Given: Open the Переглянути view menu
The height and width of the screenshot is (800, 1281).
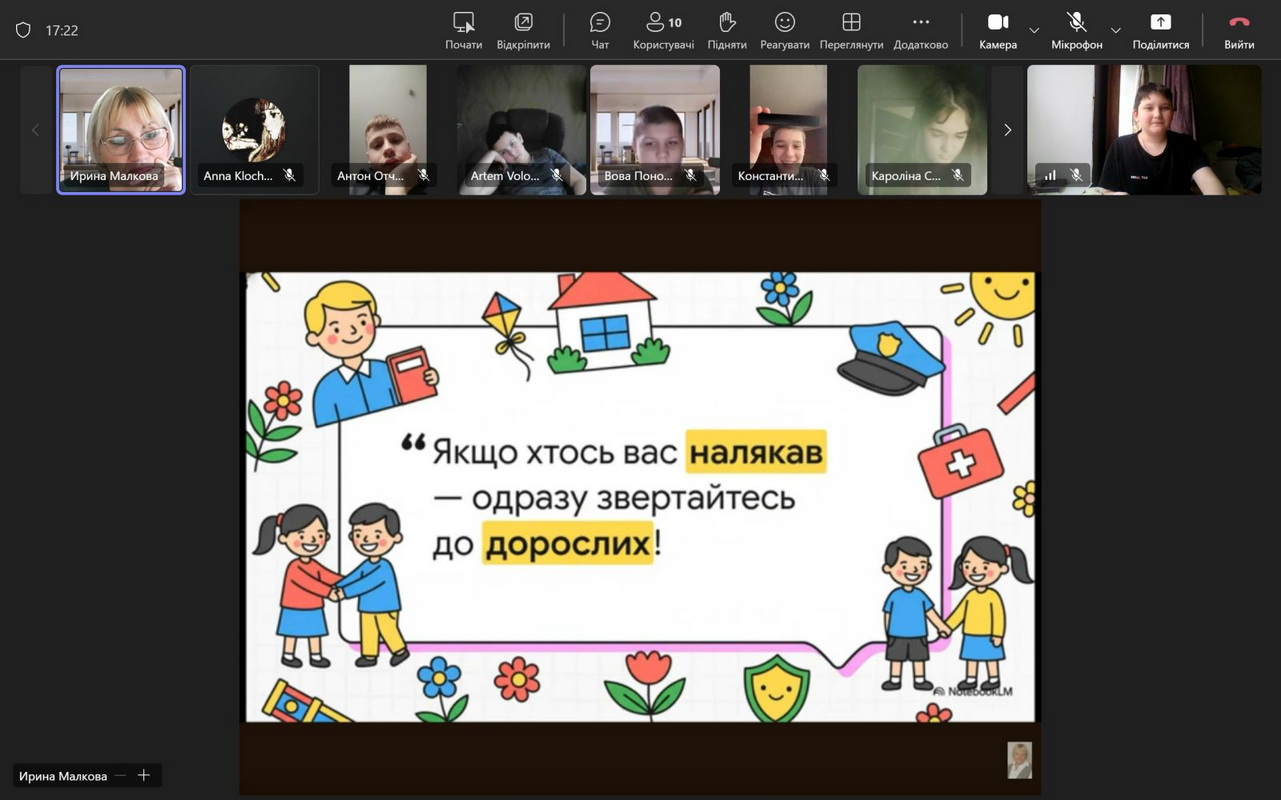Looking at the screenshot, I should [851, 30].
